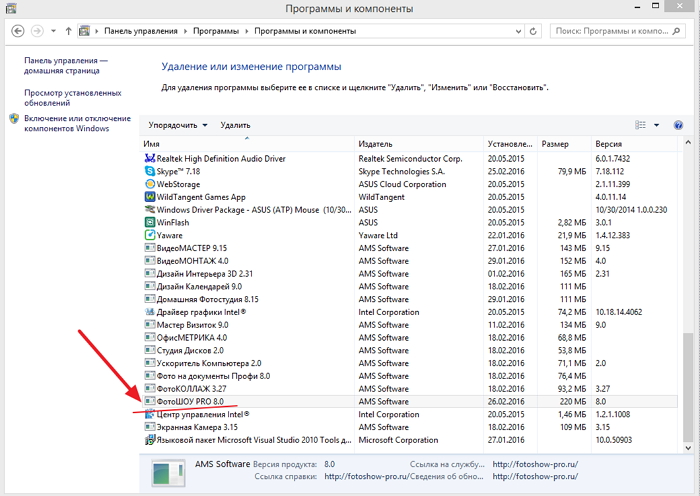
Task: Click 'Программы' breadcrumb
Action: [216, 31]
